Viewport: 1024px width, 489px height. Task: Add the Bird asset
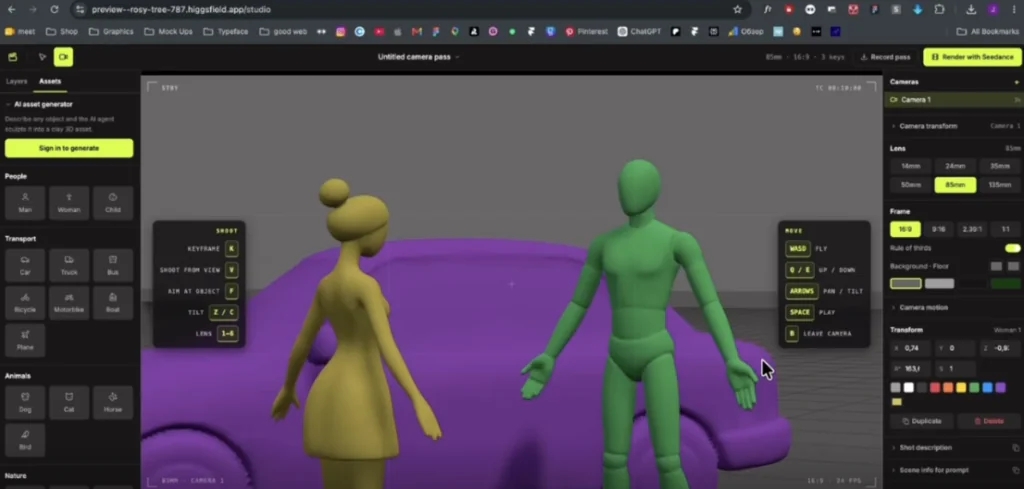coord(25,440)
